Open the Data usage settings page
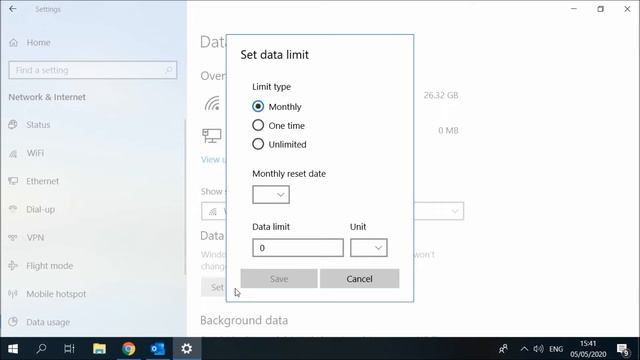 coord(48,322)
